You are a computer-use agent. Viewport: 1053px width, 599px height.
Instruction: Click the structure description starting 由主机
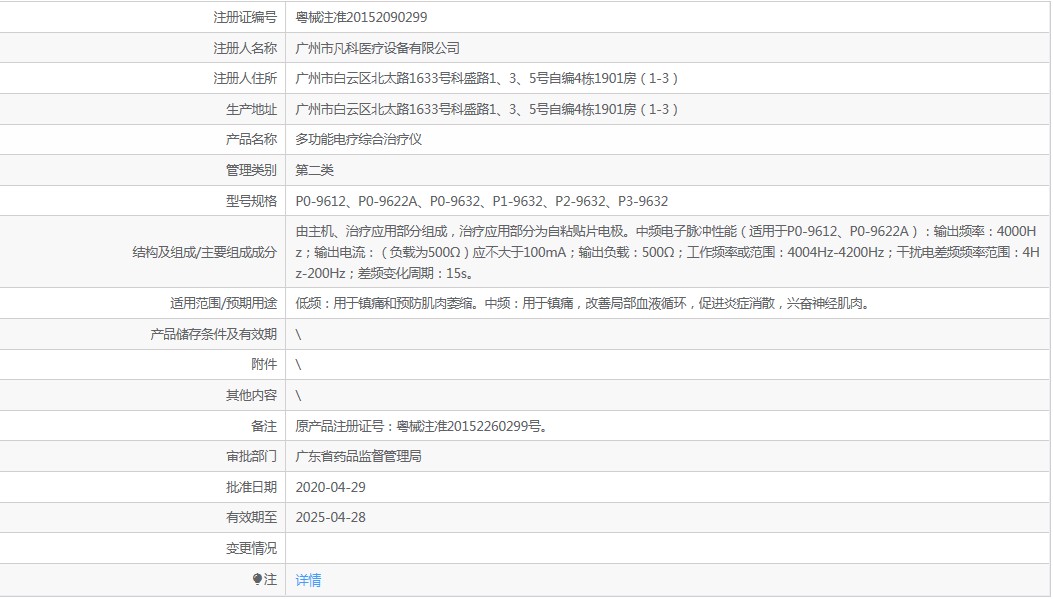coord(668,252)
